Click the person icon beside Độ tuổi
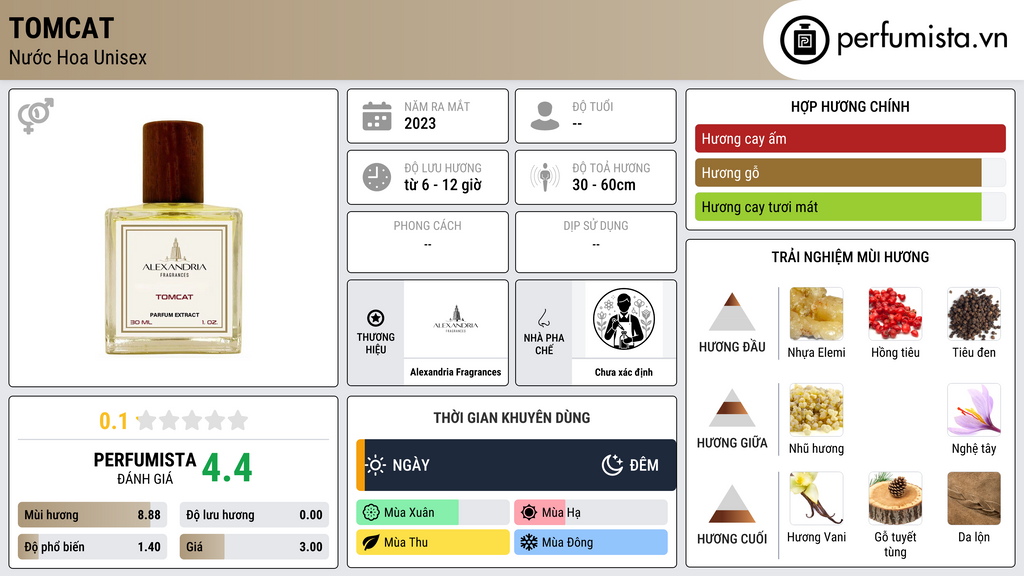This screenshot has height=576, width=1024. (545, 116)
